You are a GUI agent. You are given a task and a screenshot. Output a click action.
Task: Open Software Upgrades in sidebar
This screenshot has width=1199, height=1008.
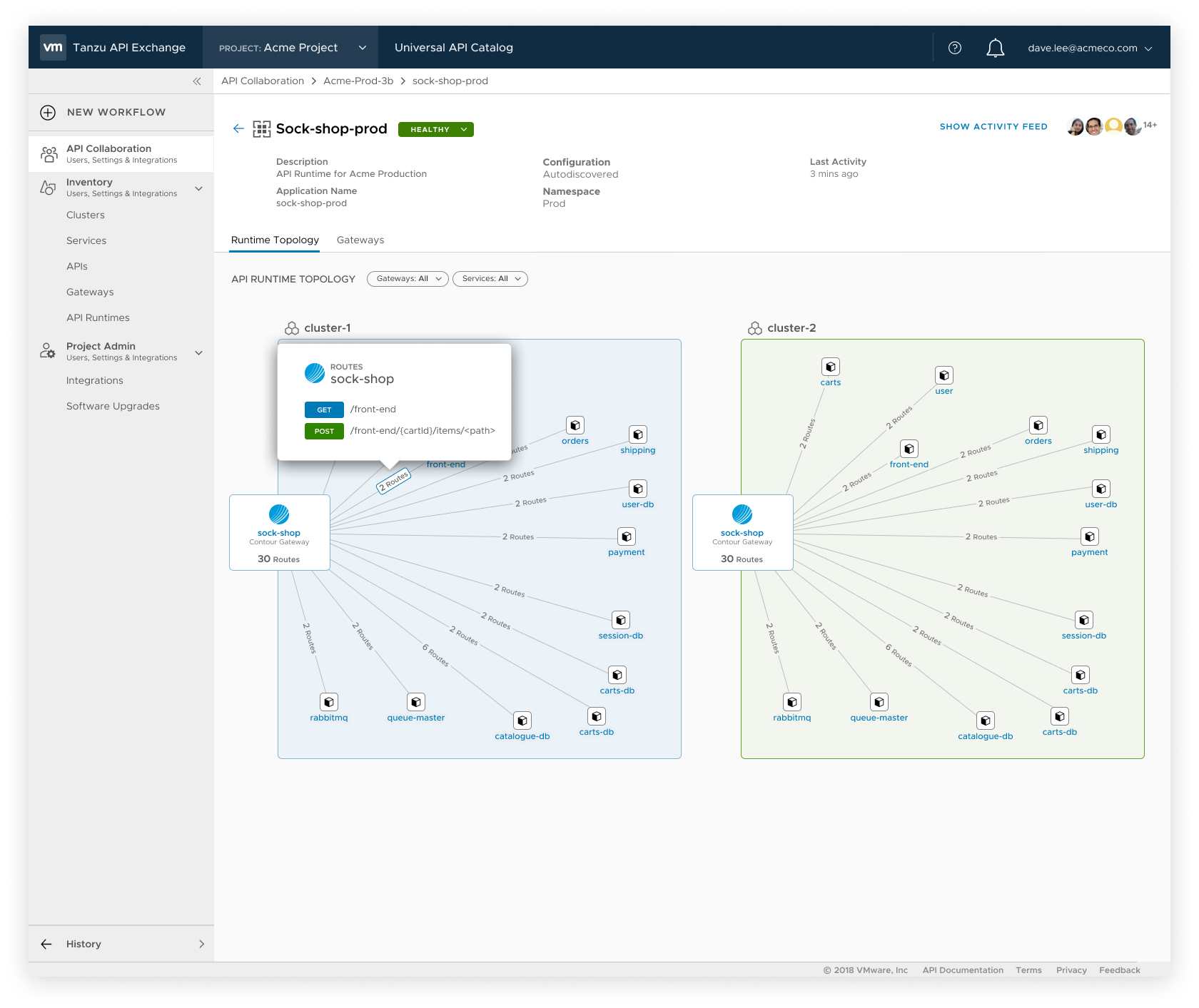click(113, 406)
